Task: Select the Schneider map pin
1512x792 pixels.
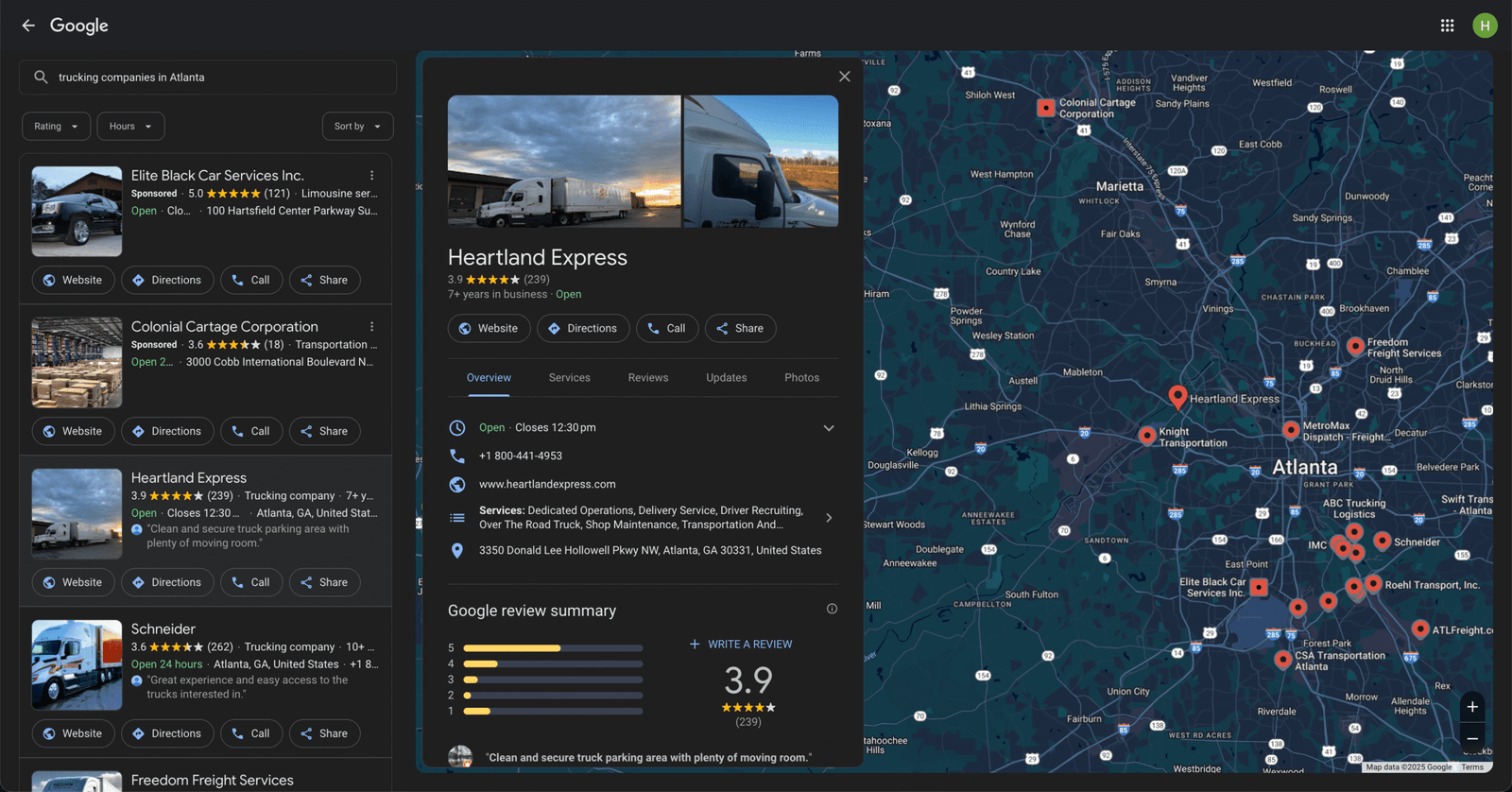Action: (x=1382, y=541)
